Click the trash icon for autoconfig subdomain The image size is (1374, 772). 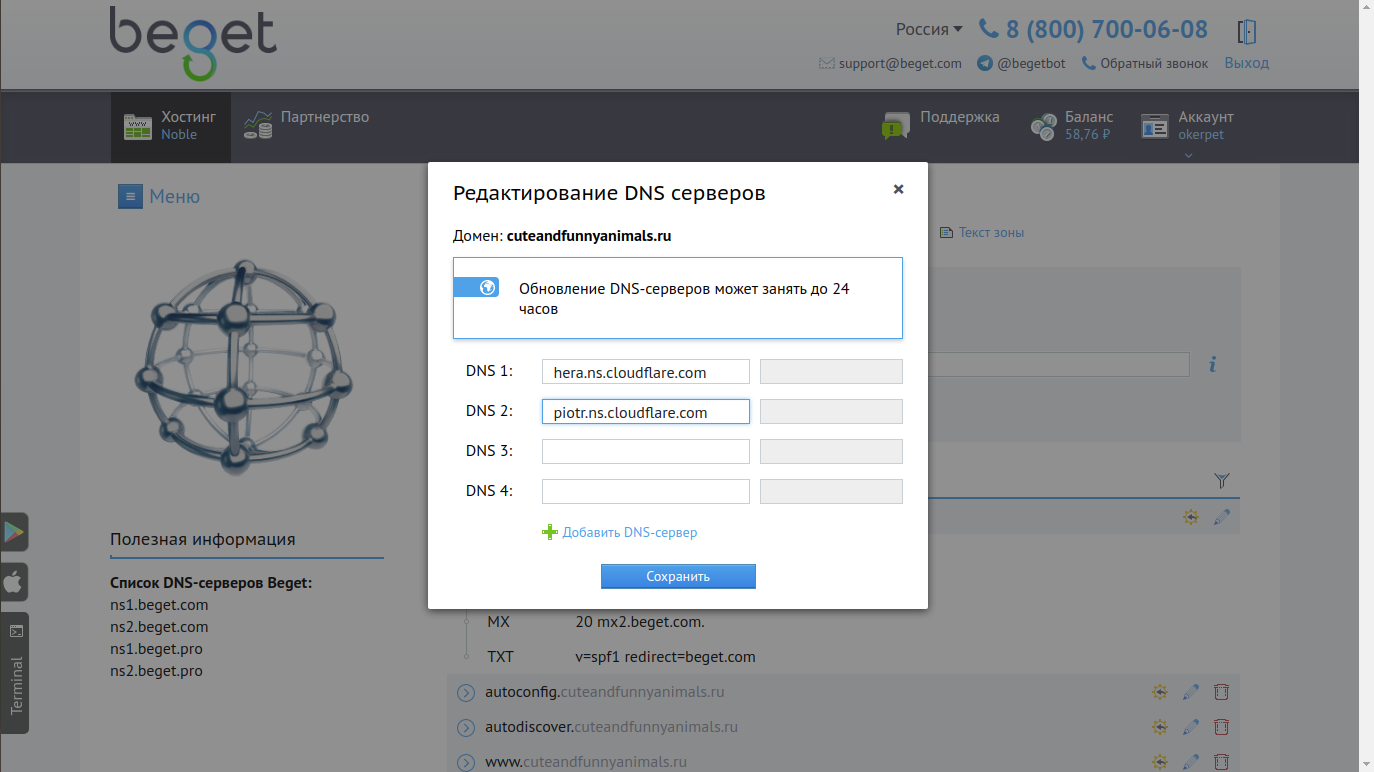click(1221, 692)
